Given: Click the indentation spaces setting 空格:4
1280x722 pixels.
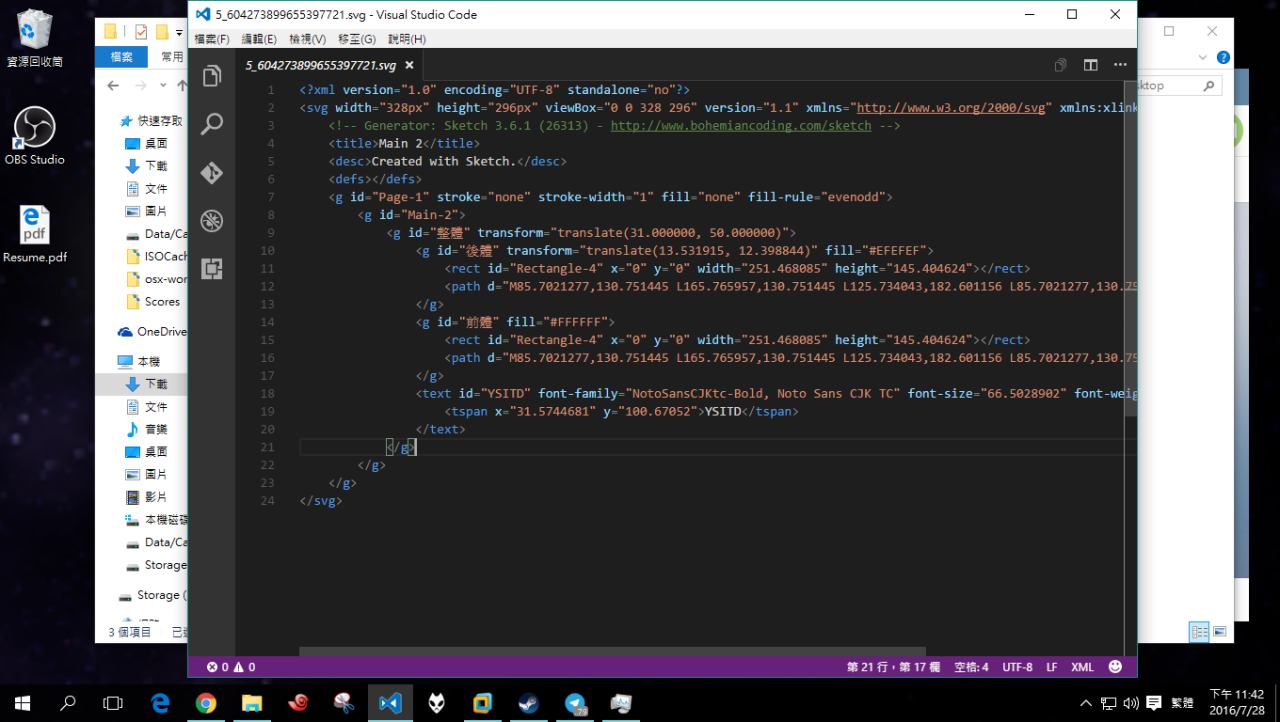Looking at the screenshot, I should pos(971,667).
